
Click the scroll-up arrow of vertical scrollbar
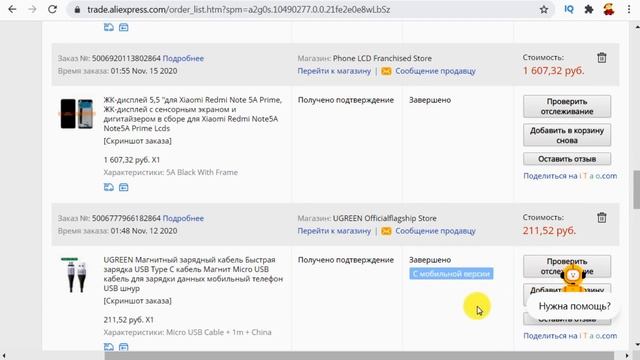click(636, 27)
